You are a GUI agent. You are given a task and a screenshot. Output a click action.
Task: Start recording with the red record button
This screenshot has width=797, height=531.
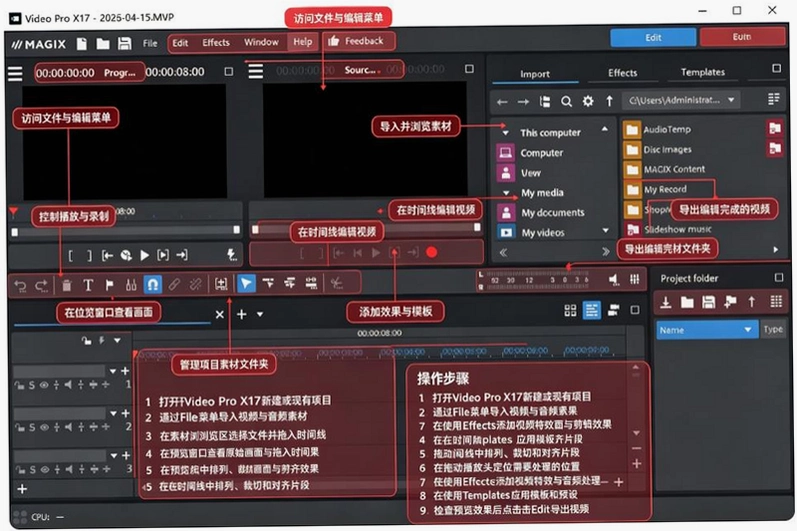(432, 252)
